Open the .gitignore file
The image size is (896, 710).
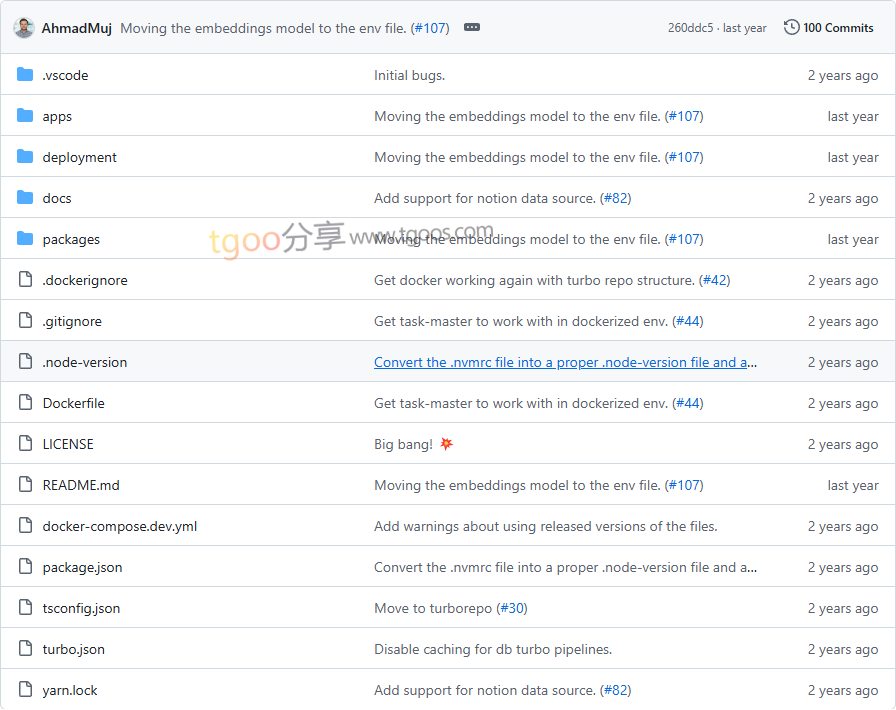72,321
